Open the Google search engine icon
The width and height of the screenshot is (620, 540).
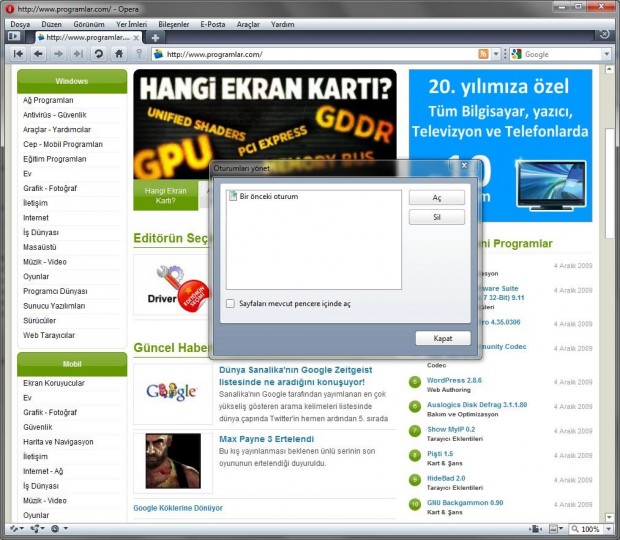pos(516,54)
